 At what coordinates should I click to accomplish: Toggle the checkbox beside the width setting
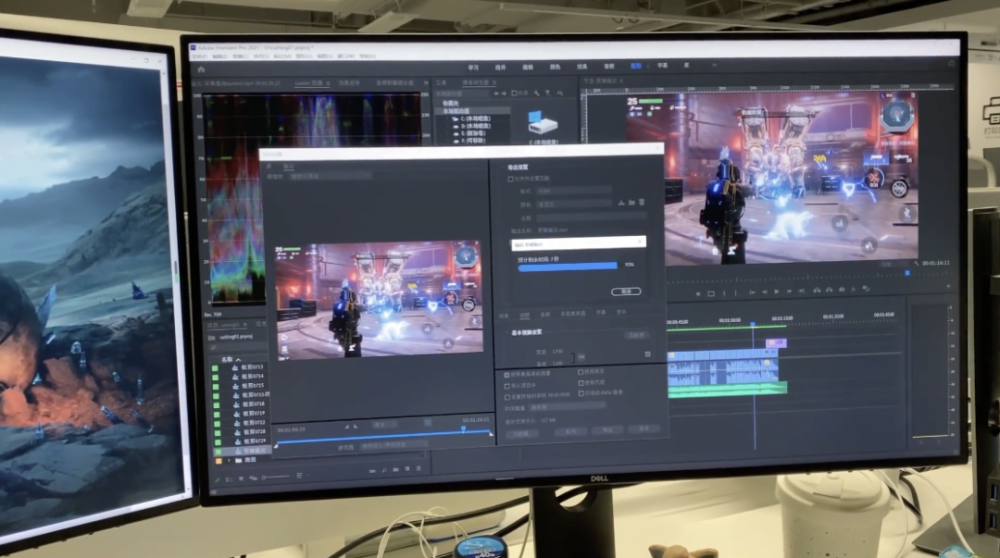pyautogui.click(x=647, y=354)
